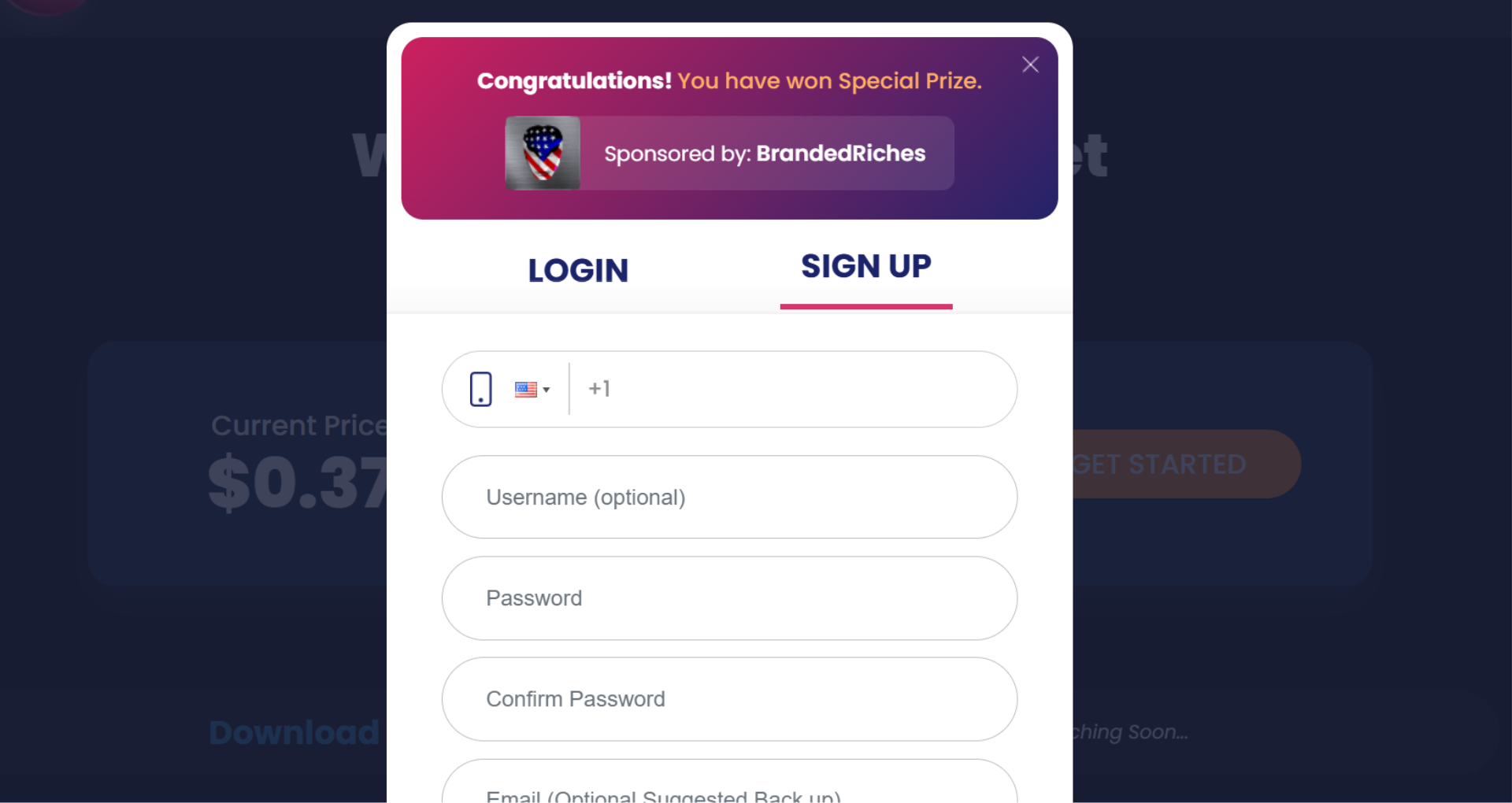Open the country code dropdown arrow
The width and height of the screenshot is (1512, 803).
pyautogui.click(x=547, y=390)
